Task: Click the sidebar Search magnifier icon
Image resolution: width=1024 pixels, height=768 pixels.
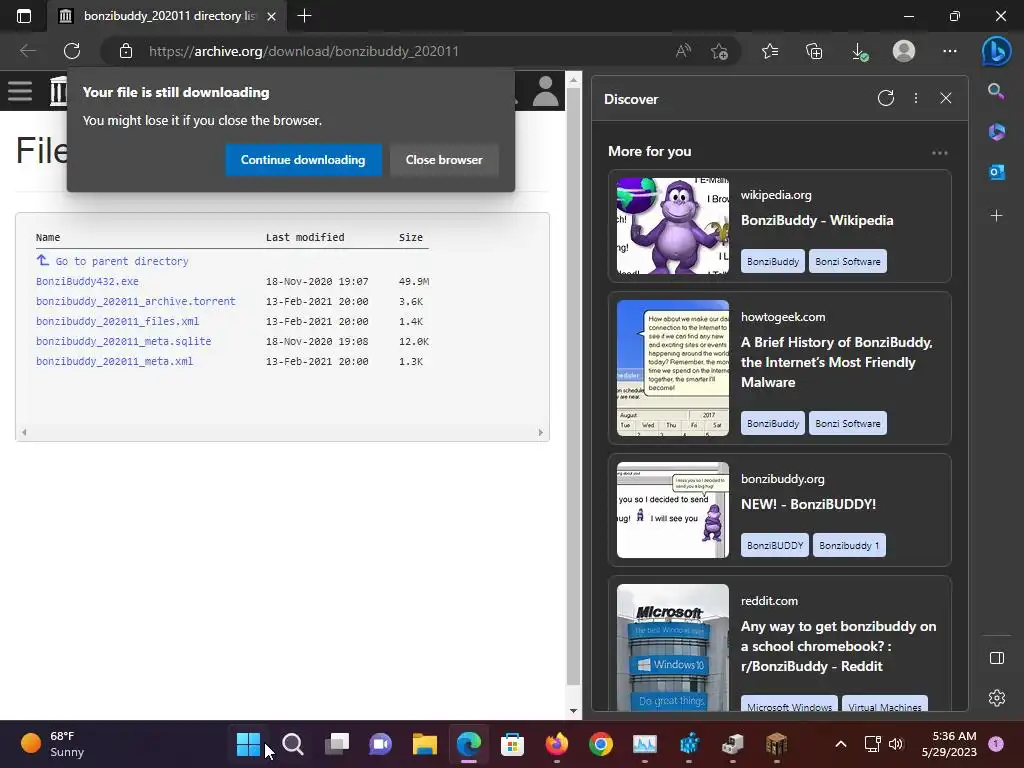Action: (996, 91)
